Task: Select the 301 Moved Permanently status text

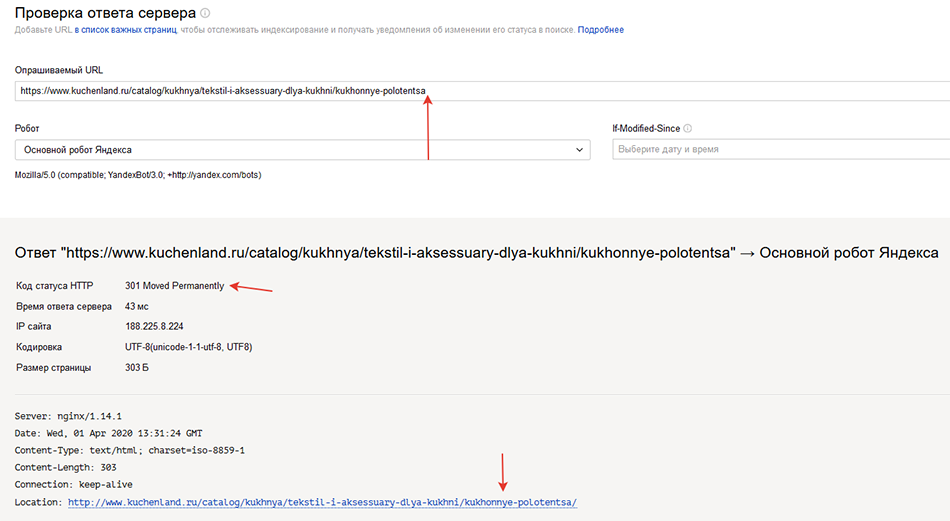Action: pos(174,286)
